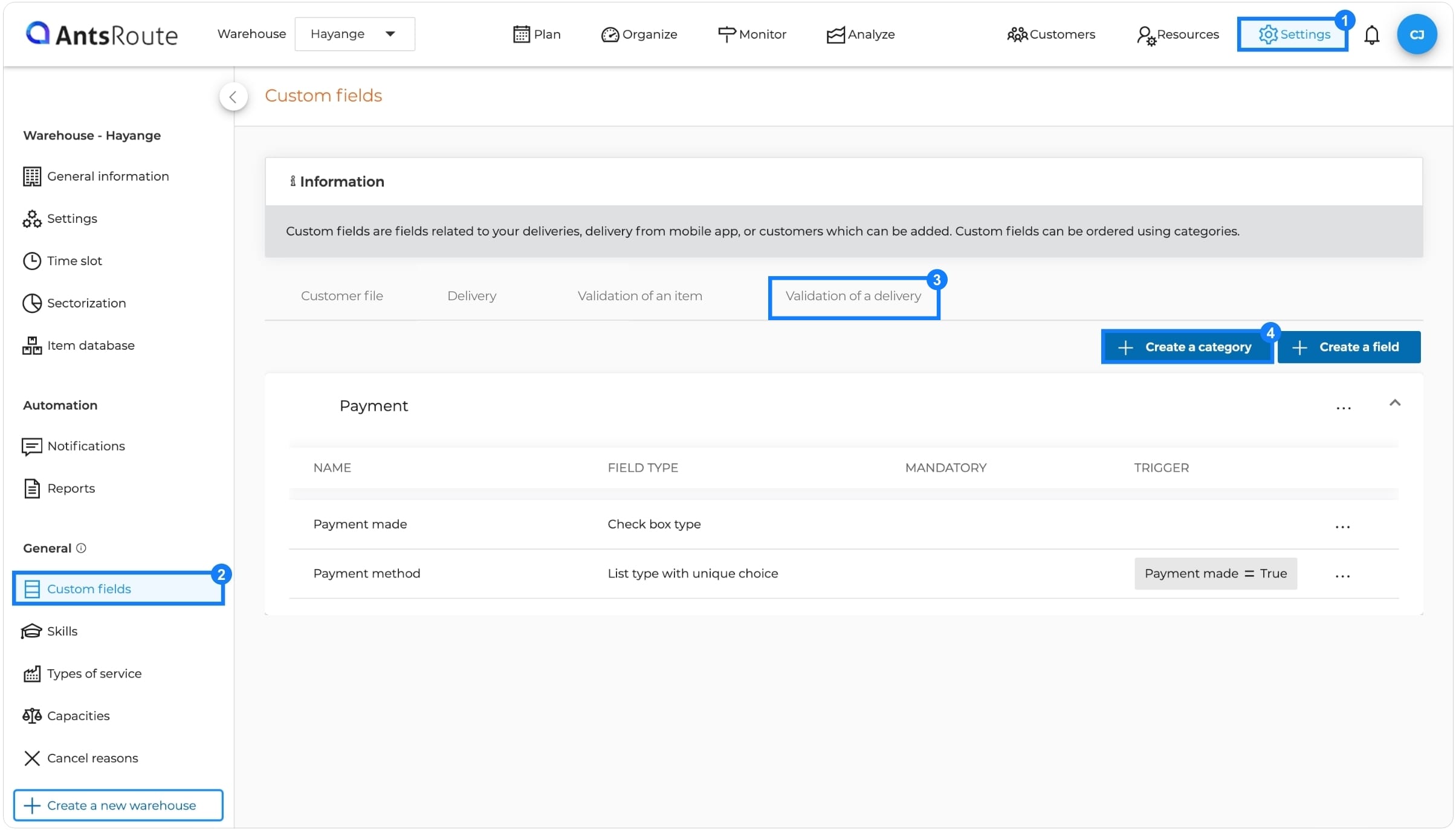Screen dimensions: 1456x830
Task: Click the Payment made = True trigger tag
Action: click(1215, 573)
